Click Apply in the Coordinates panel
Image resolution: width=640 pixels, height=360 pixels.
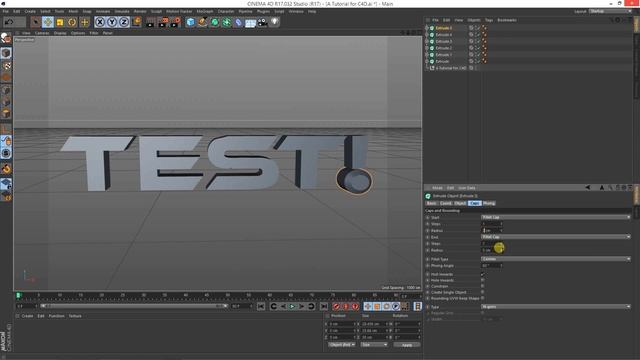pos(407,345)
